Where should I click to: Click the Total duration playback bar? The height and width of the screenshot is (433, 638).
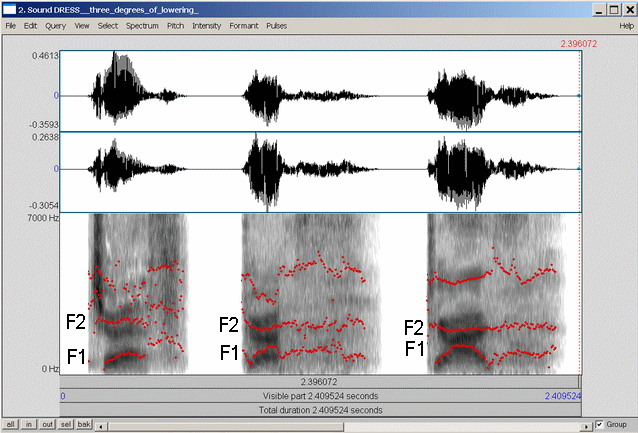tap(321, 410)
